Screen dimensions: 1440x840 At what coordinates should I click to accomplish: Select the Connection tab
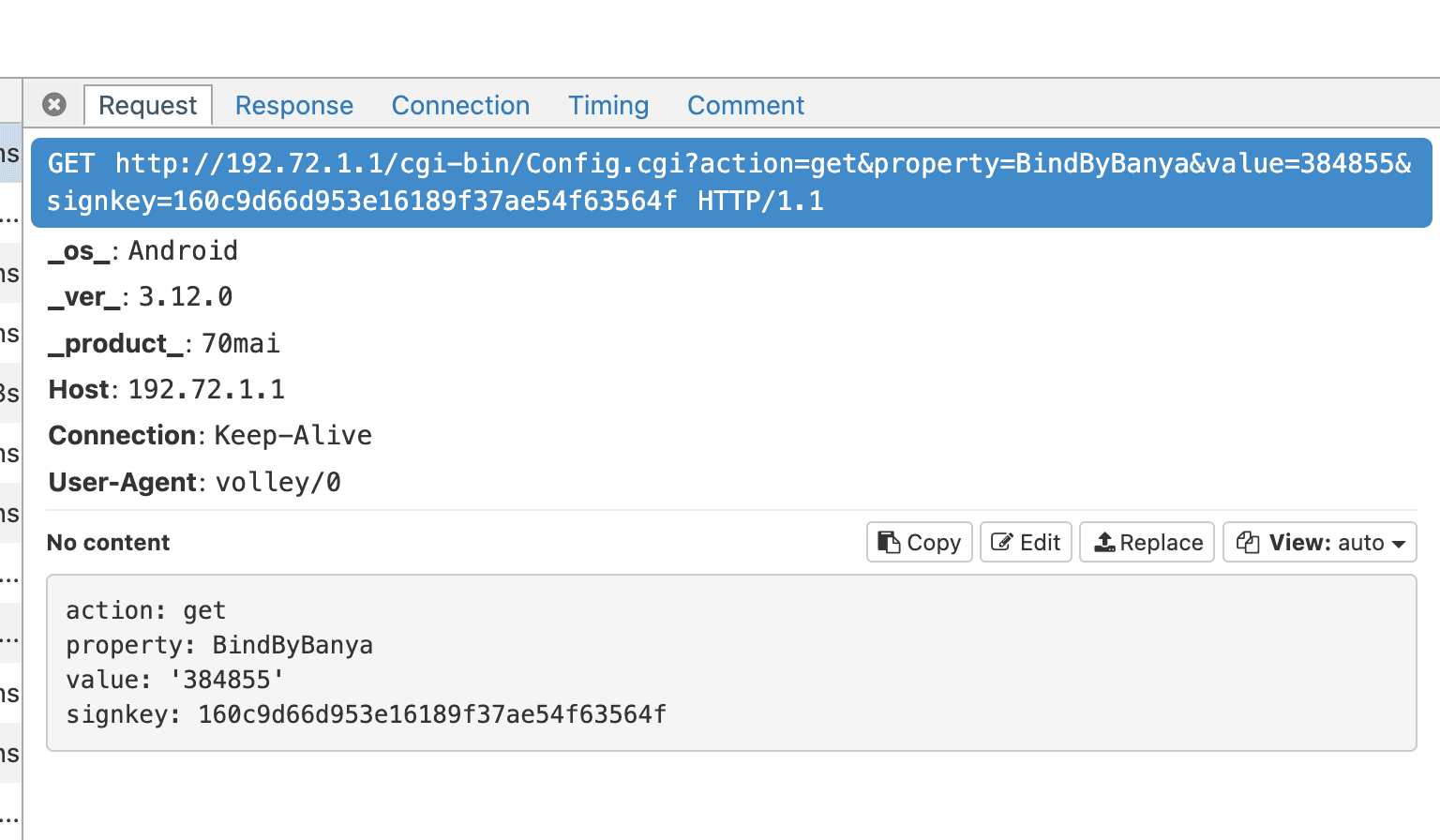coord(460,105)
